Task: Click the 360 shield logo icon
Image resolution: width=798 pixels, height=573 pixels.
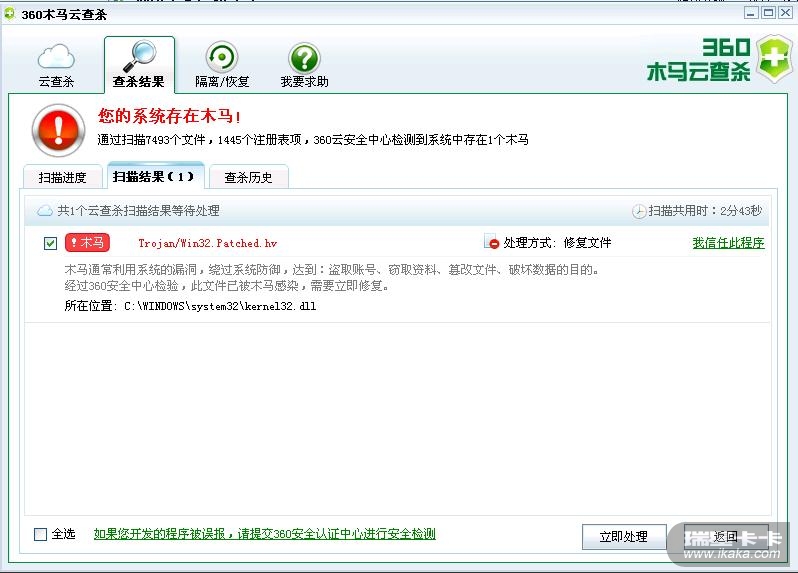Action: [773, 59]
